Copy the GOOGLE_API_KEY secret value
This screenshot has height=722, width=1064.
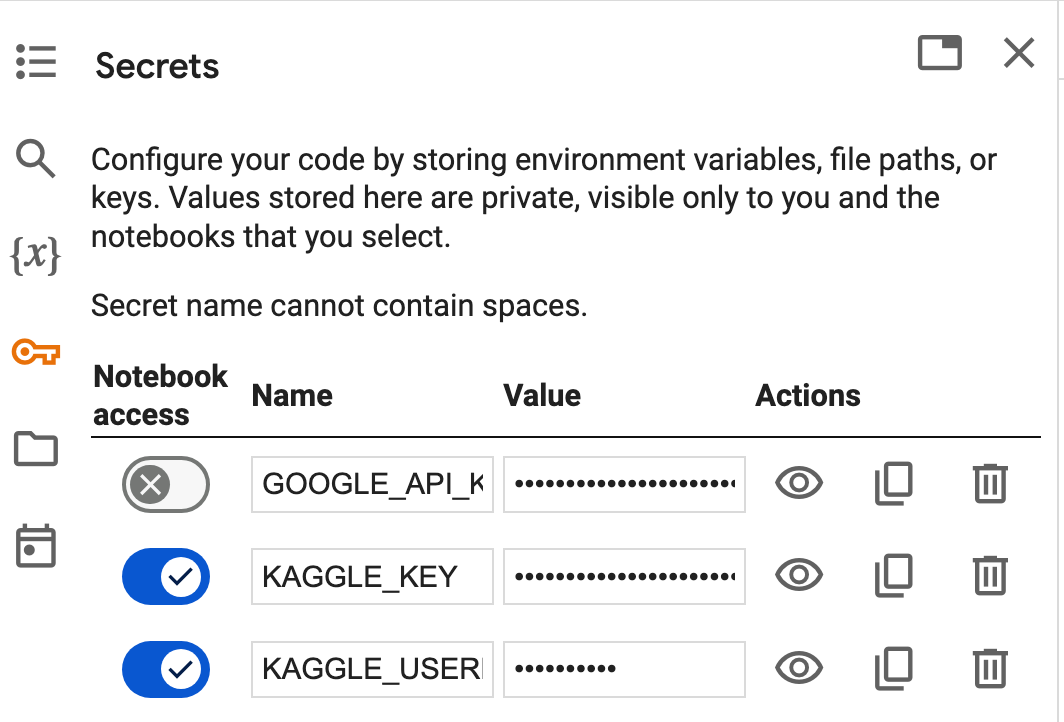click(x=893, y=485)
